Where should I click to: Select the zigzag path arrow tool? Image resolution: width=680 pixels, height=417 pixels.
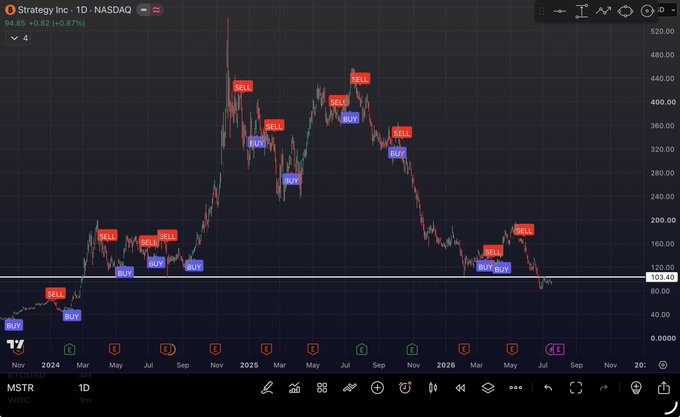click(603, 11)
